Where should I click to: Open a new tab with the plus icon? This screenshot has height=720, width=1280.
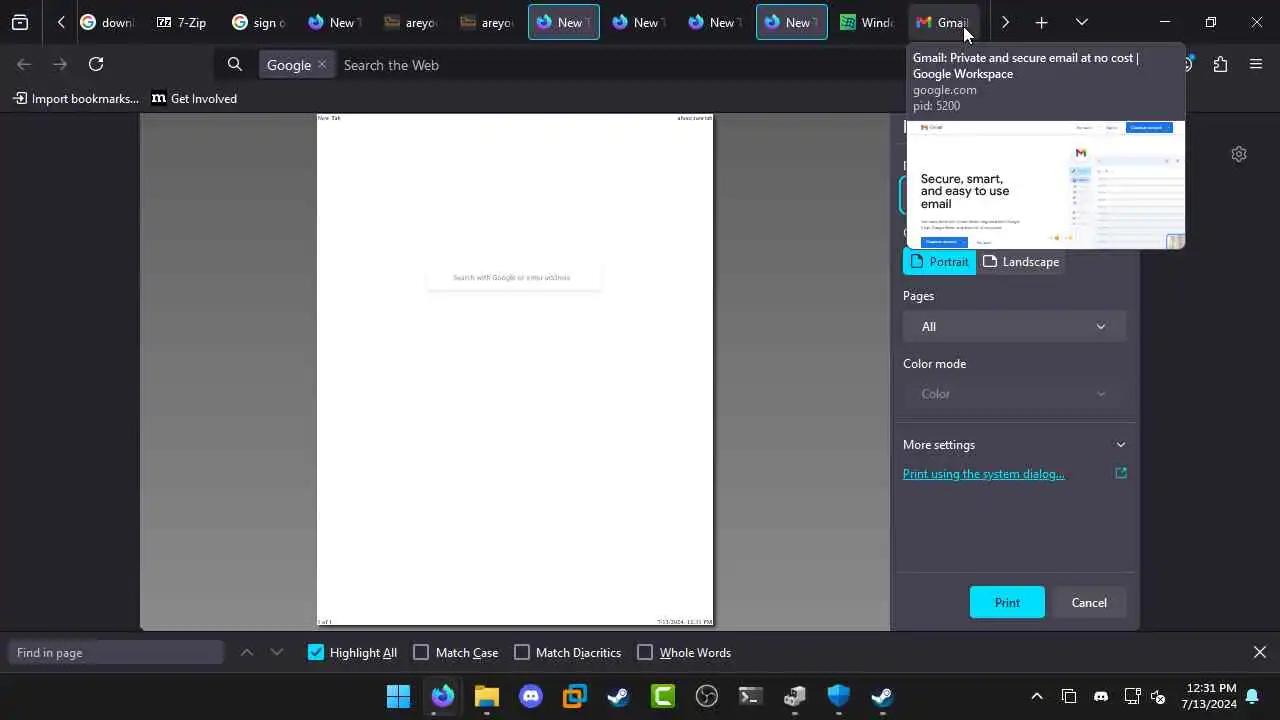tap(1041, 22)
